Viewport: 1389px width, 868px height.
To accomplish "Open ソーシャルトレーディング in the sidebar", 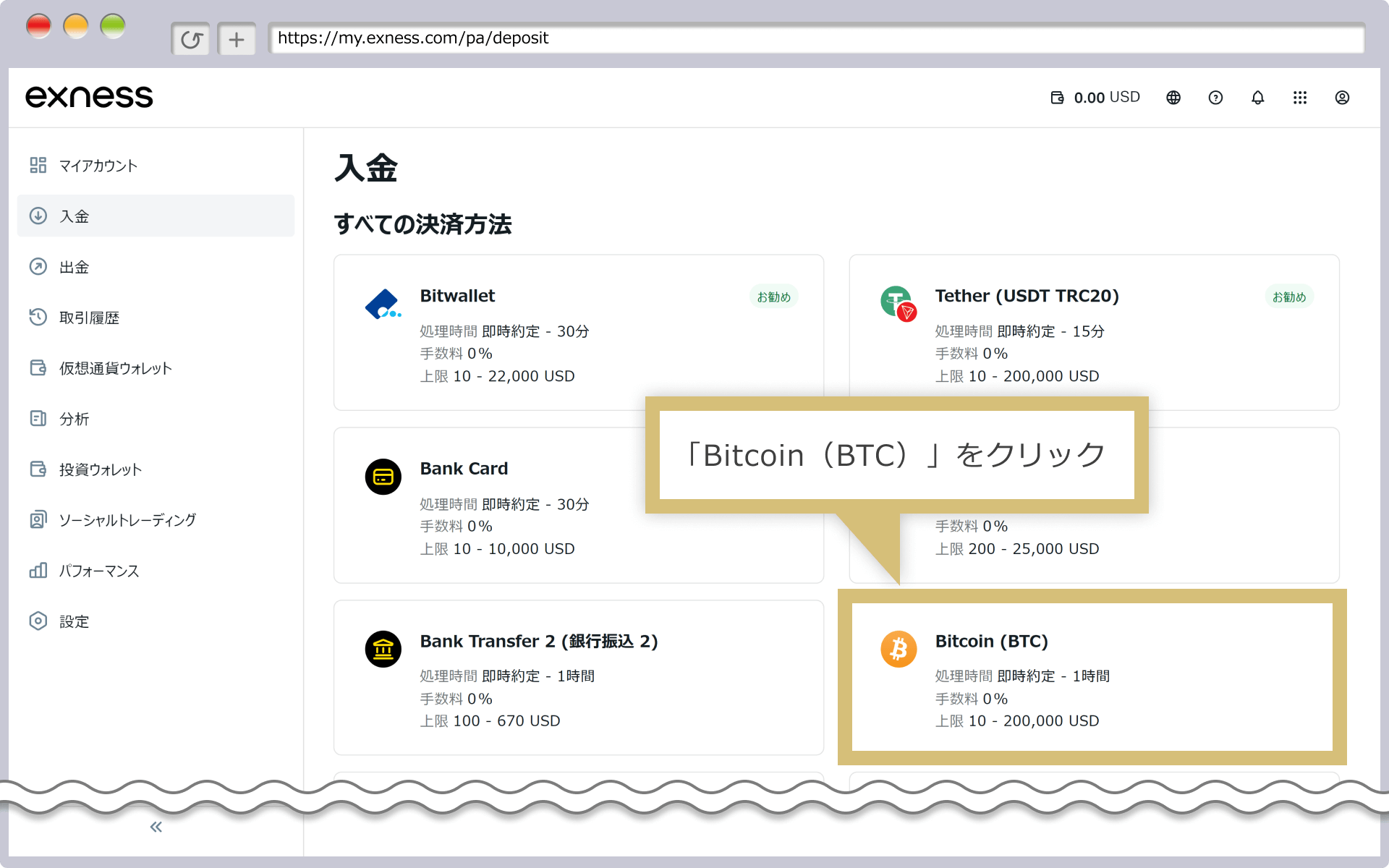I will [x=156, y=520].
